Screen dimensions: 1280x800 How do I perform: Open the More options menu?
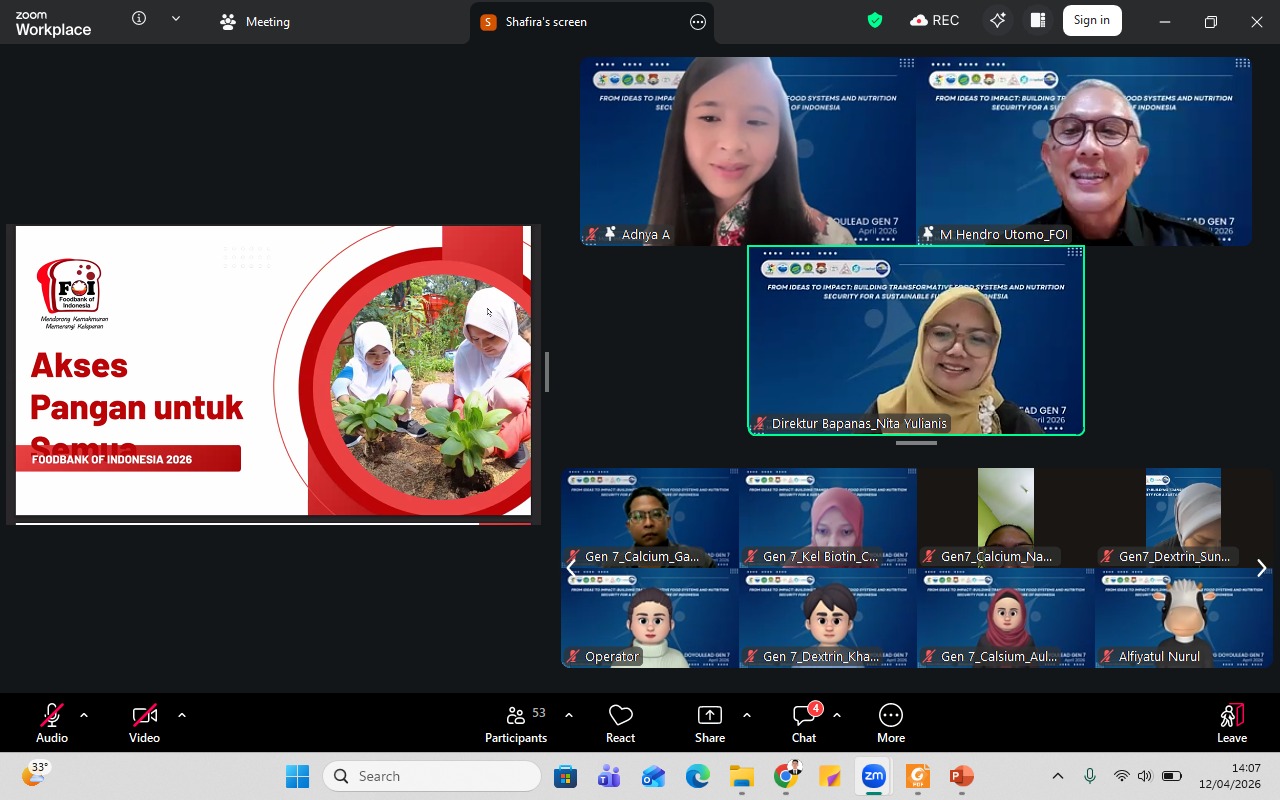pyautogui.click(x=890, y=723)
